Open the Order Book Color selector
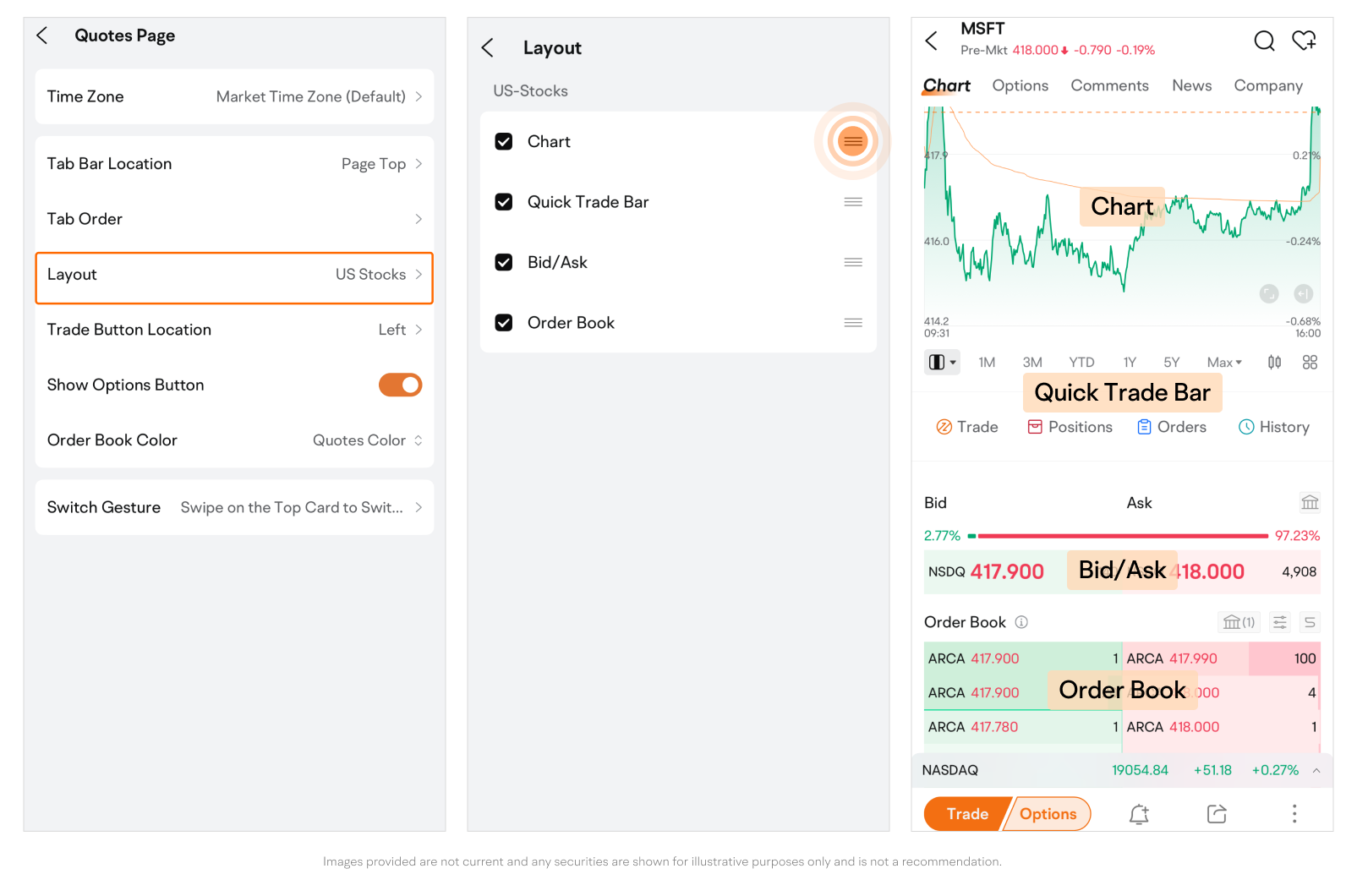This screenshot has width=1357, height=896. click(367, 440)
